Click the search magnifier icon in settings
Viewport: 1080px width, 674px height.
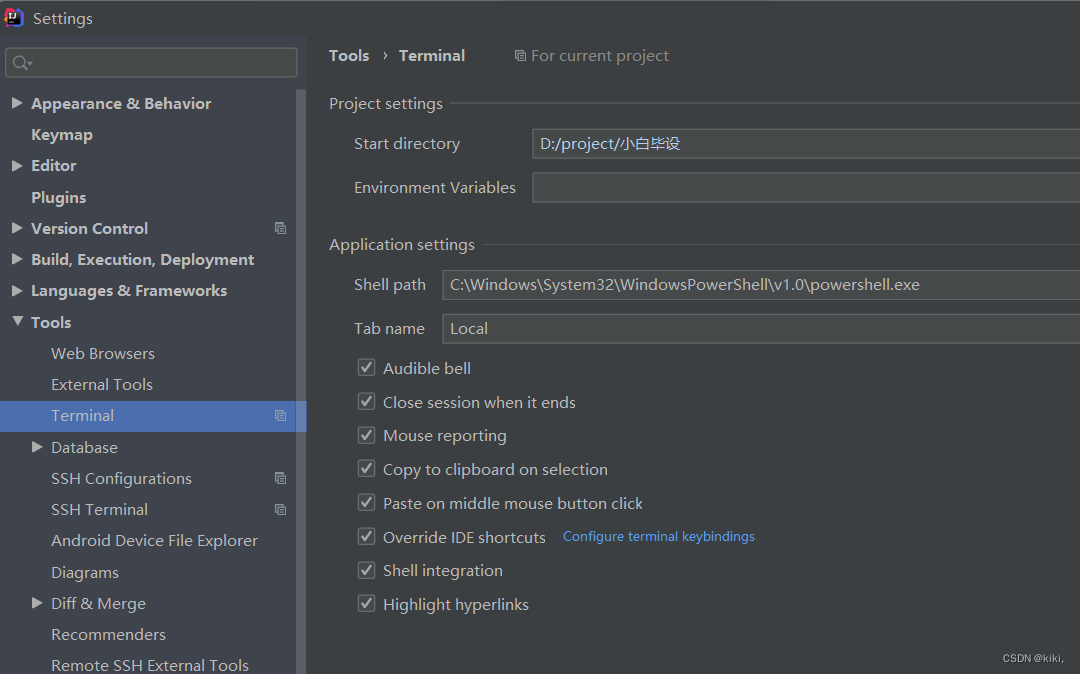(x=20, y=63)
